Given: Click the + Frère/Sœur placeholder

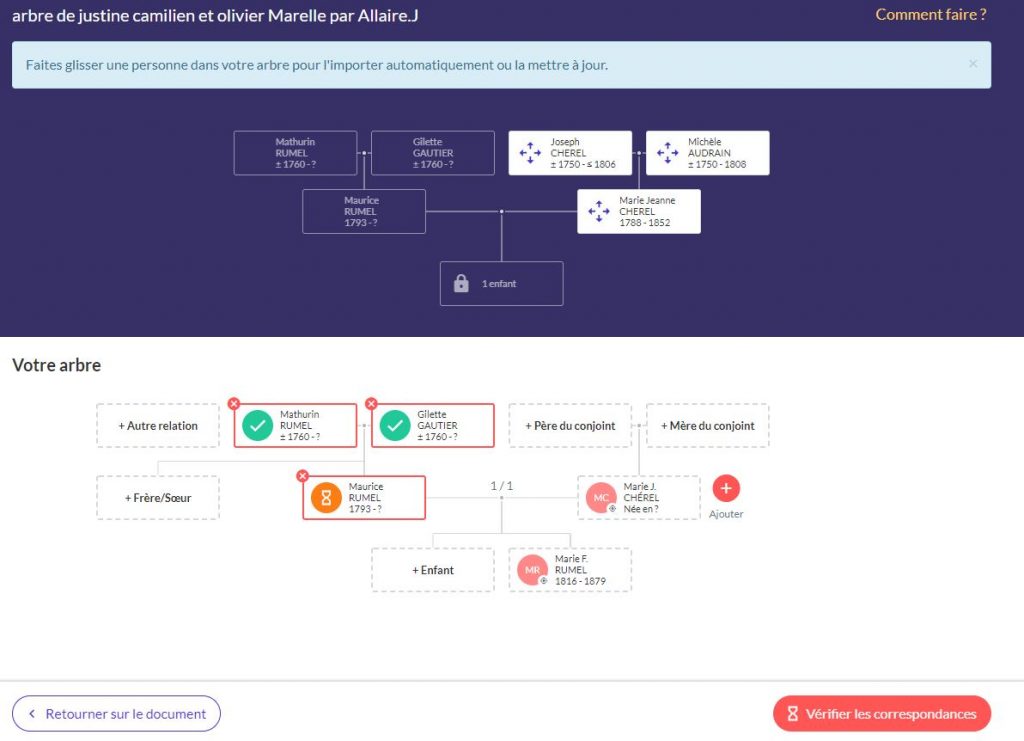Looking at the screenshot, I should [158, 498].
